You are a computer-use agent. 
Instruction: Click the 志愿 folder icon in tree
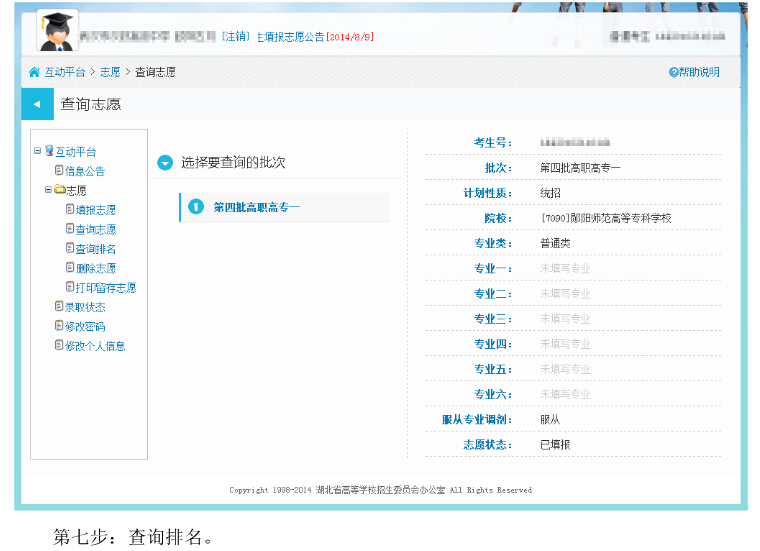click(59, 190)
